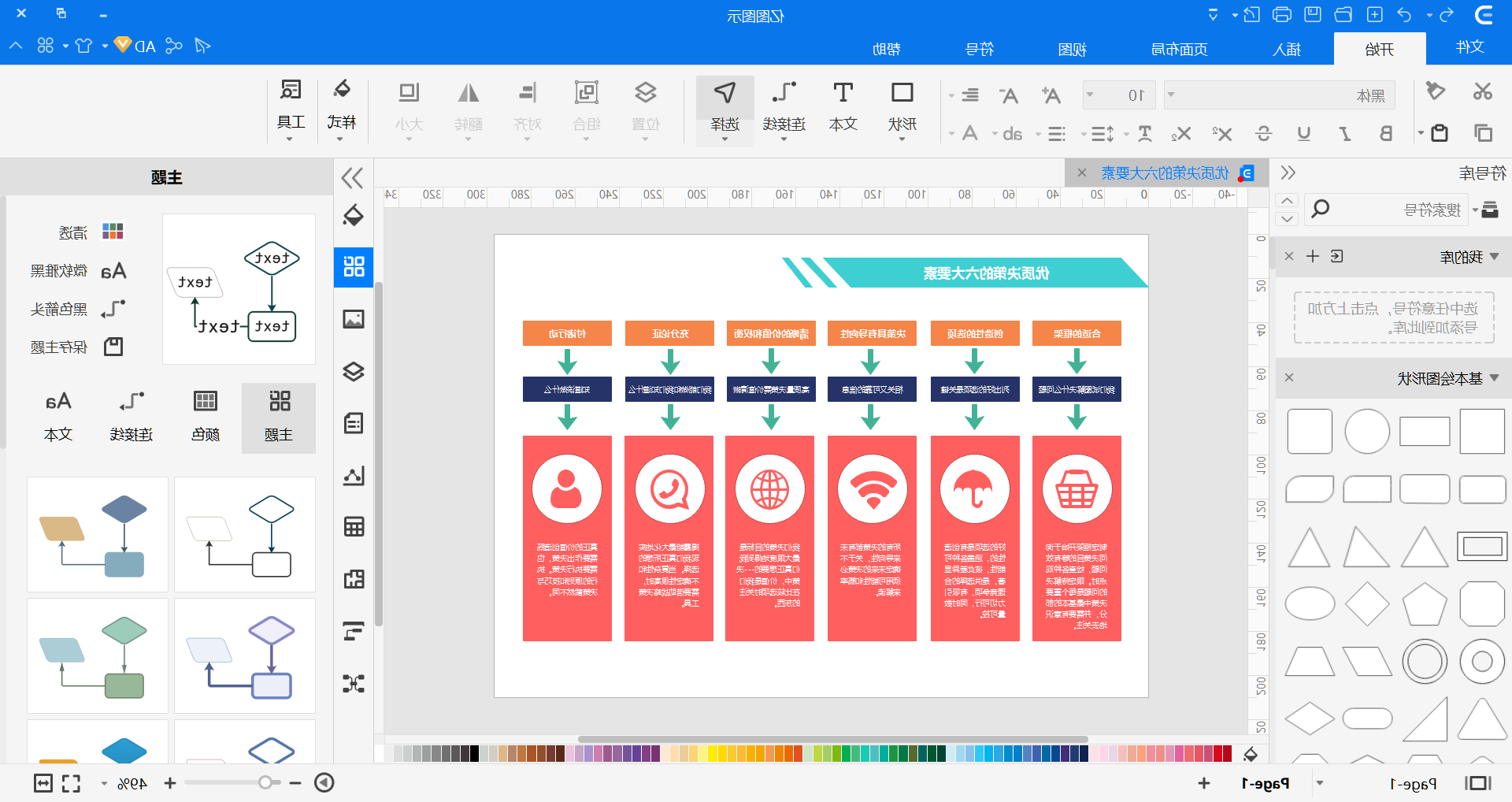Click the 搜索符号 symbol search field

click(x=1386, y=210)
